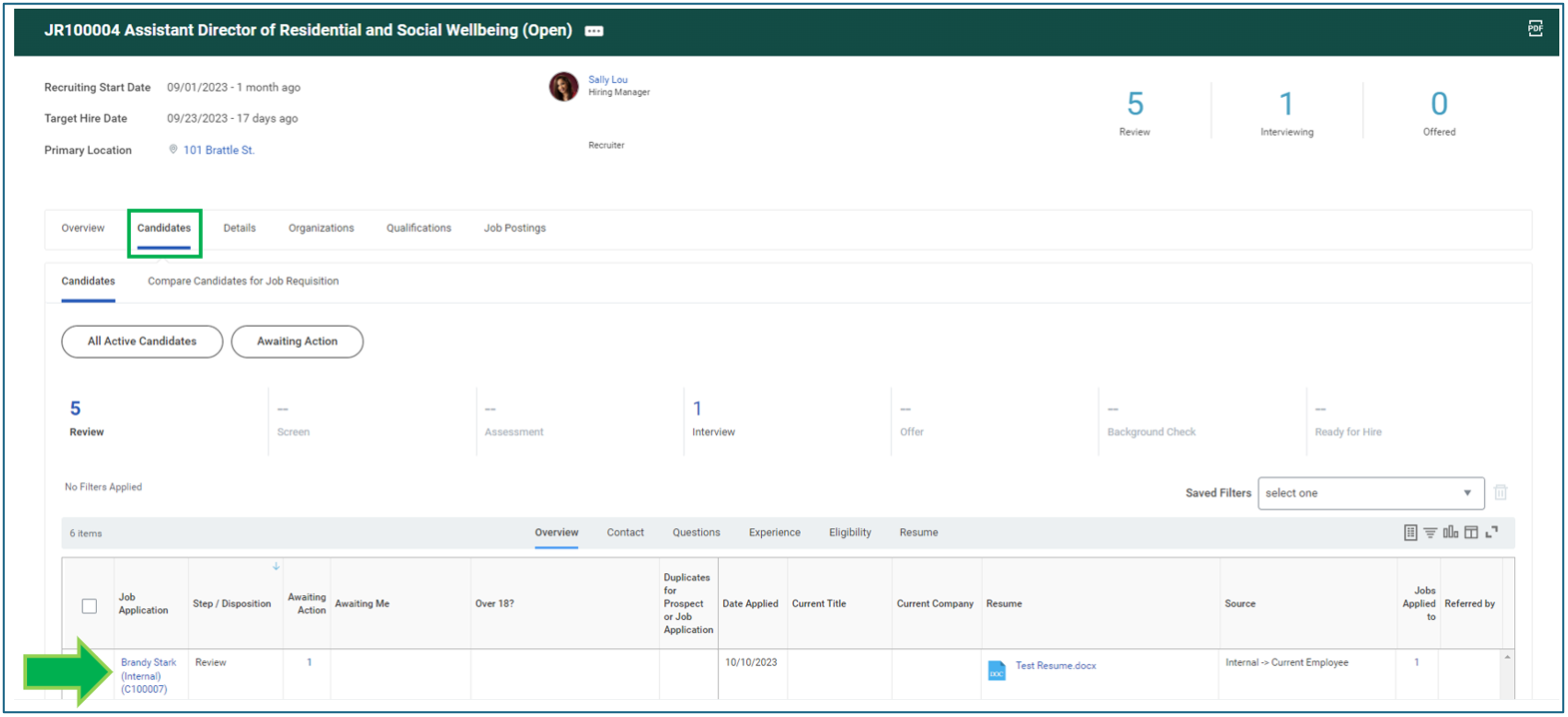Click the DOC file icon for Test Resume
1568x717 pixels.
tap(997, 671)
